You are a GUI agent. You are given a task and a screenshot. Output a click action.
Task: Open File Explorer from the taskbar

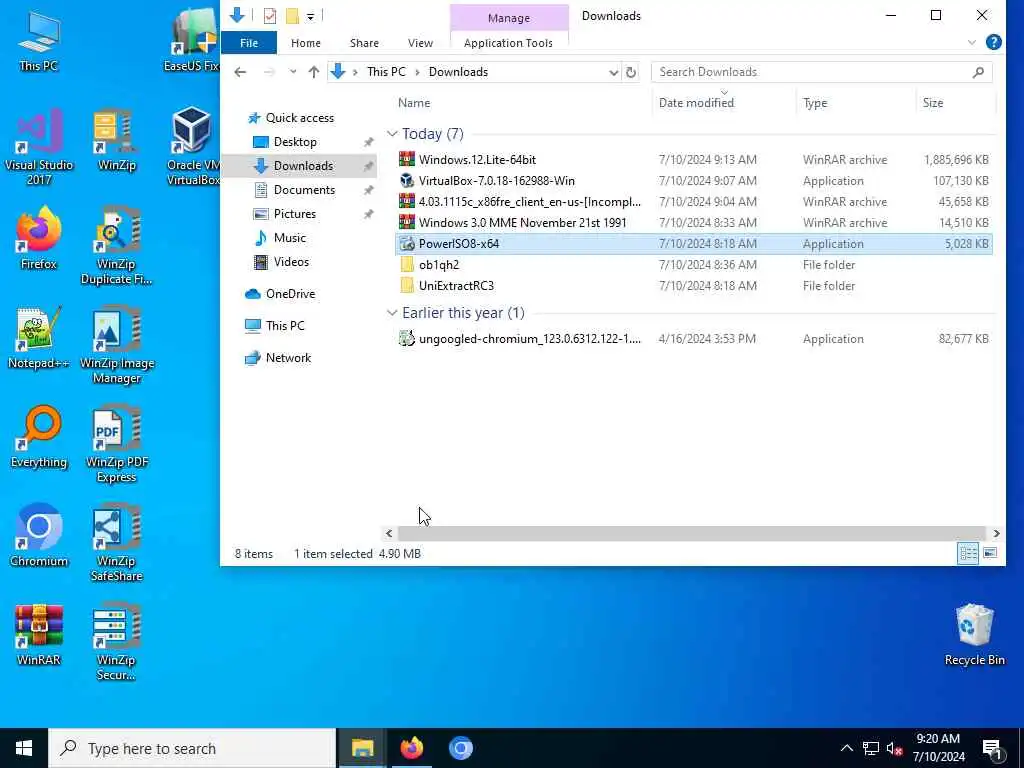362,748
